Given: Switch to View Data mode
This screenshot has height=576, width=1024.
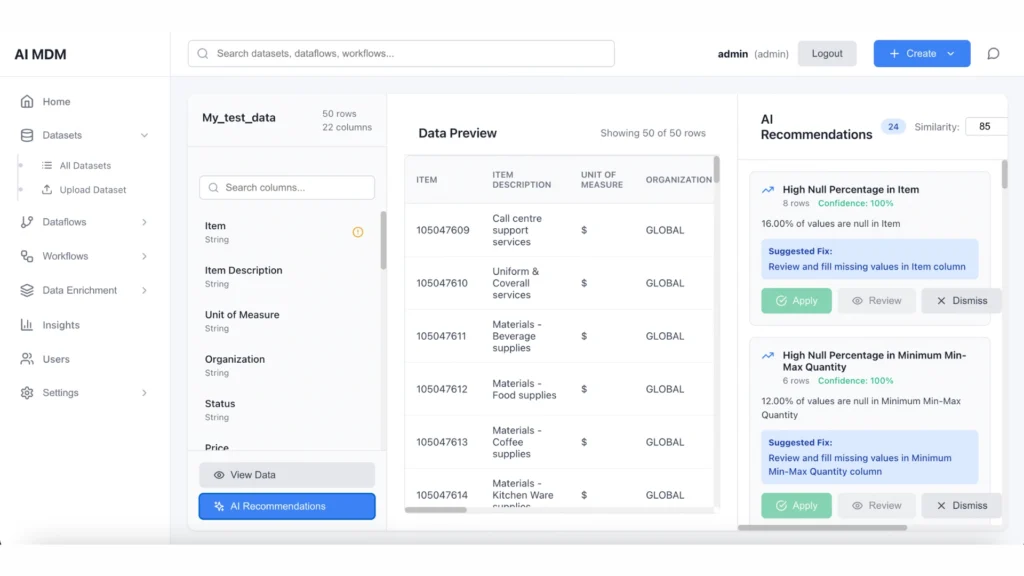Looking at the screenshot, I should (x=287, y=475).
